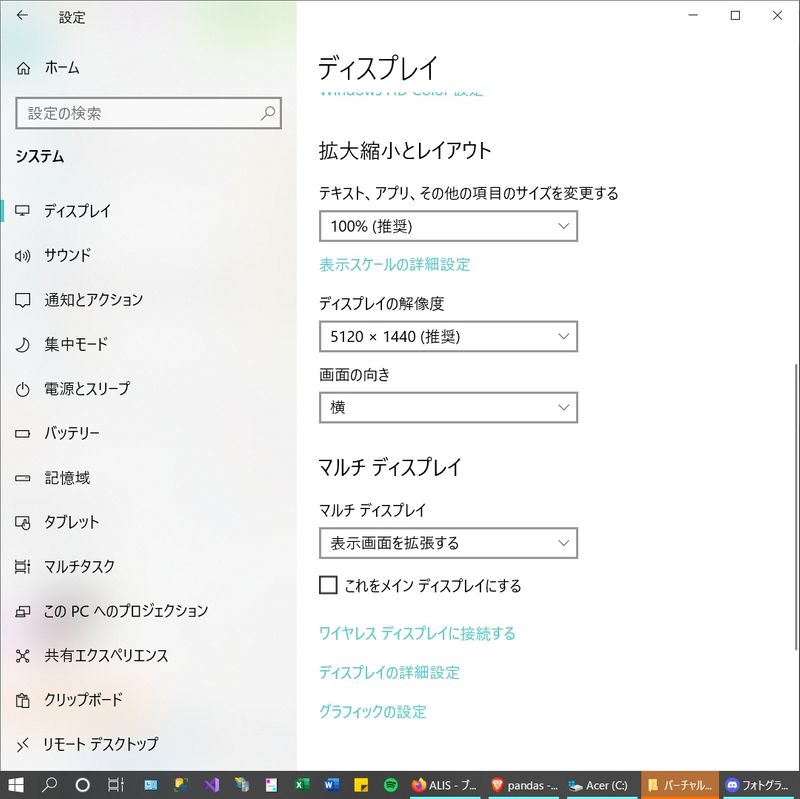Click the settings search box (設定の検索)
800x799 pixels.
[x=140, y=114]
